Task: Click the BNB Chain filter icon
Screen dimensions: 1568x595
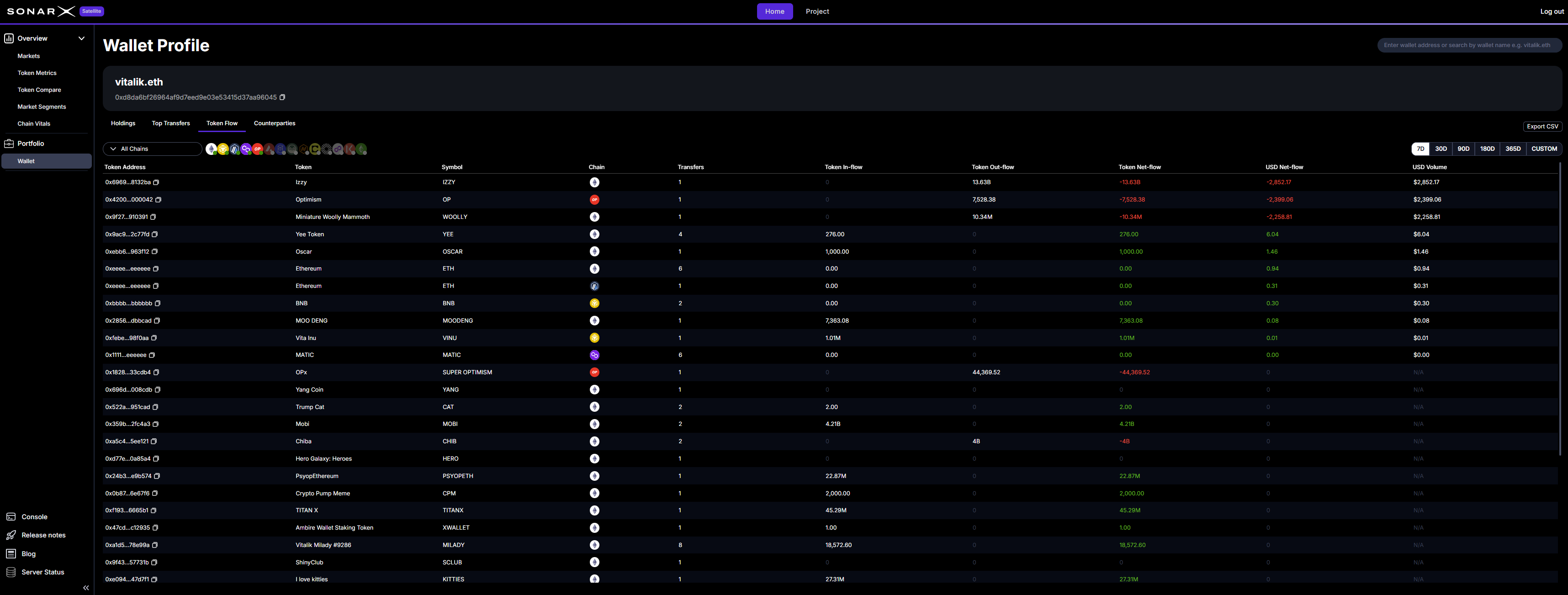Action: tap(223, 149)
